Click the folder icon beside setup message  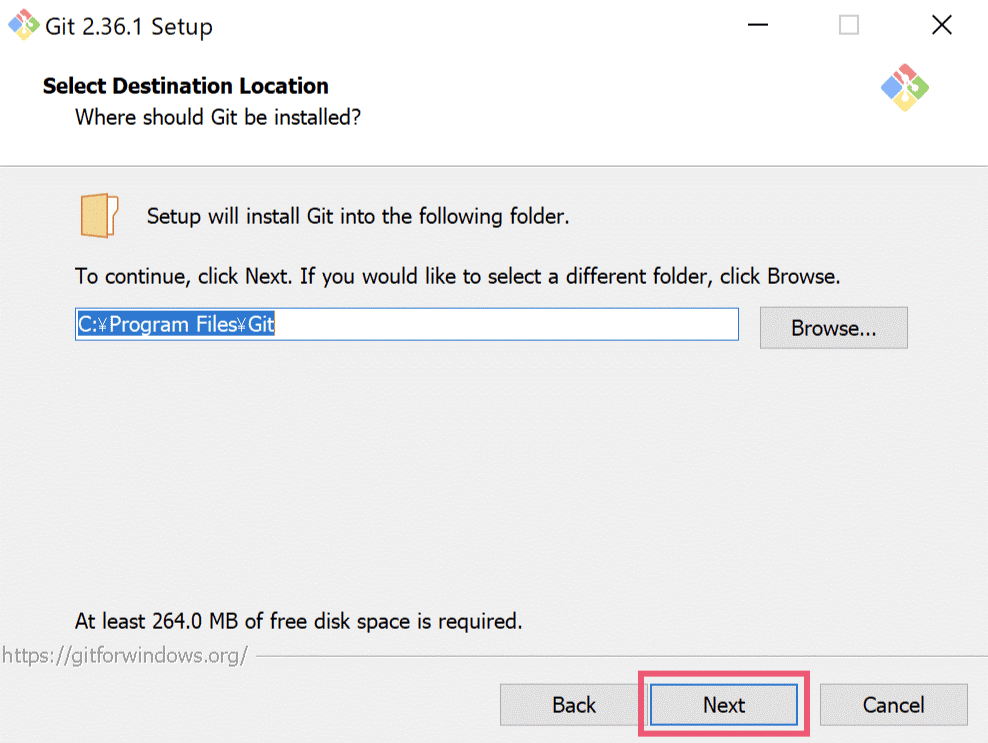[x=100, y=216]
